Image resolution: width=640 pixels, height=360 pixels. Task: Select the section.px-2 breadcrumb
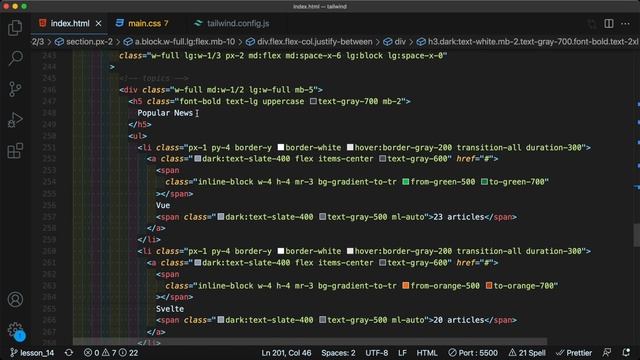tap(84, 42)
